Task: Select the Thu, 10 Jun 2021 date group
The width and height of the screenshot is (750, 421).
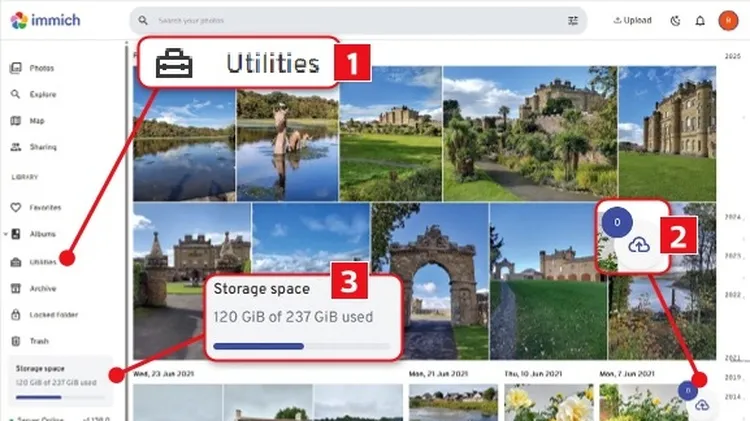Action: 533,374
